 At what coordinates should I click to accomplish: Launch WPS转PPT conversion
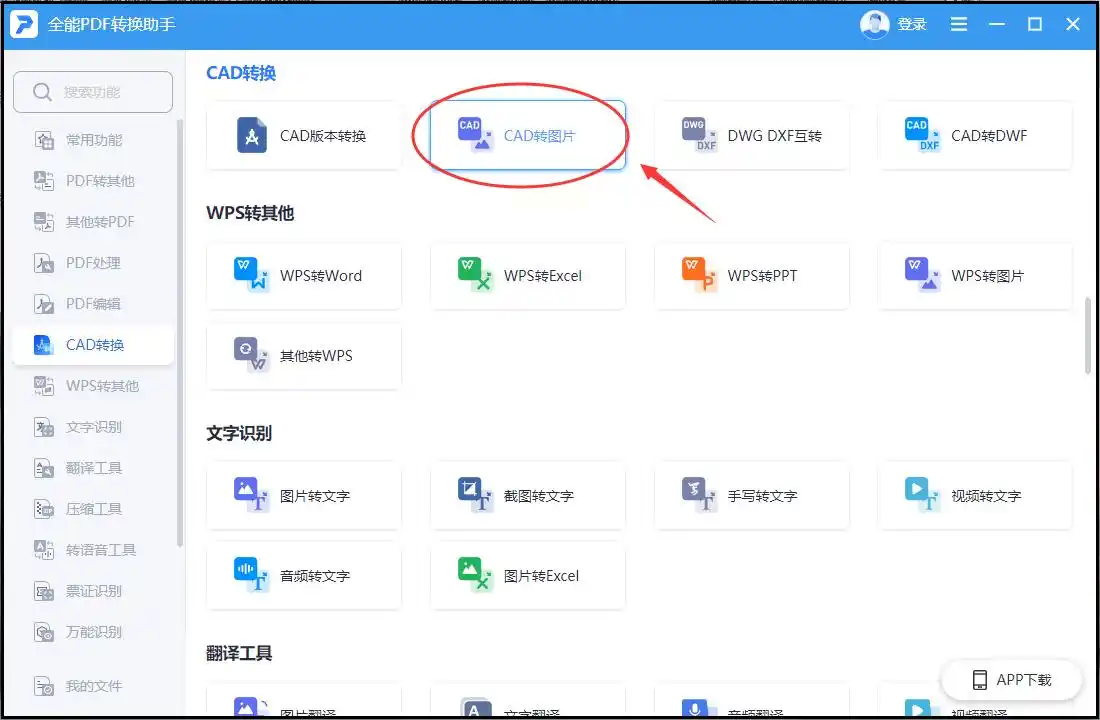[x=751, y=276]
